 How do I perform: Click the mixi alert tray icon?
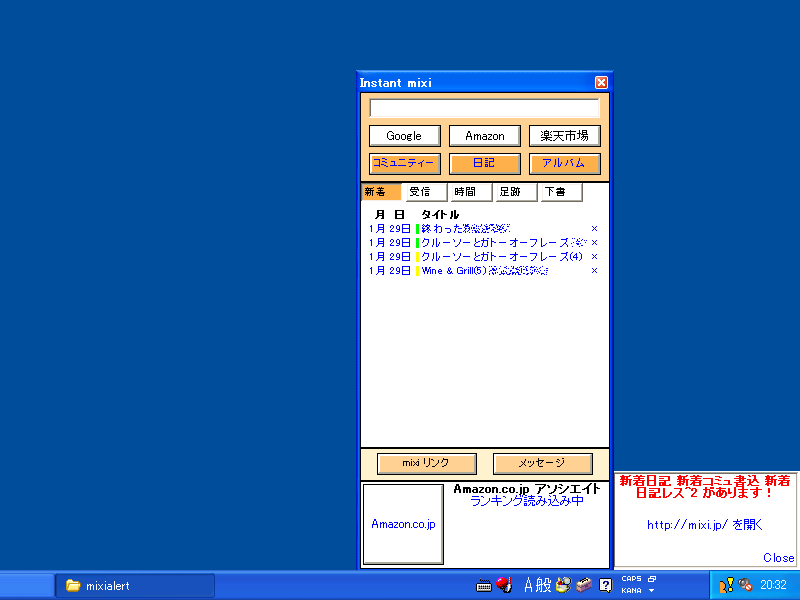click(x=727, y=585)
